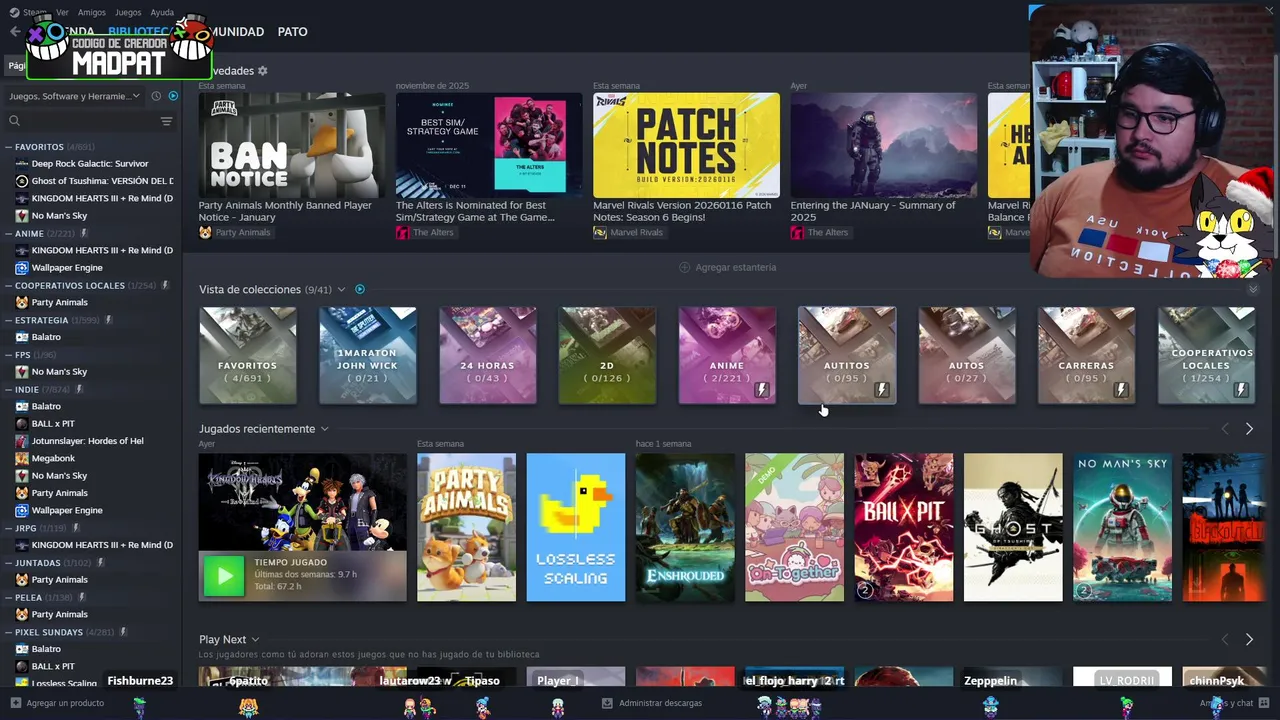The width and height of the screenshot is (1280, 720).
Task: Open the Jugados recientemente dropdown chevron
Action: [324, 429]
